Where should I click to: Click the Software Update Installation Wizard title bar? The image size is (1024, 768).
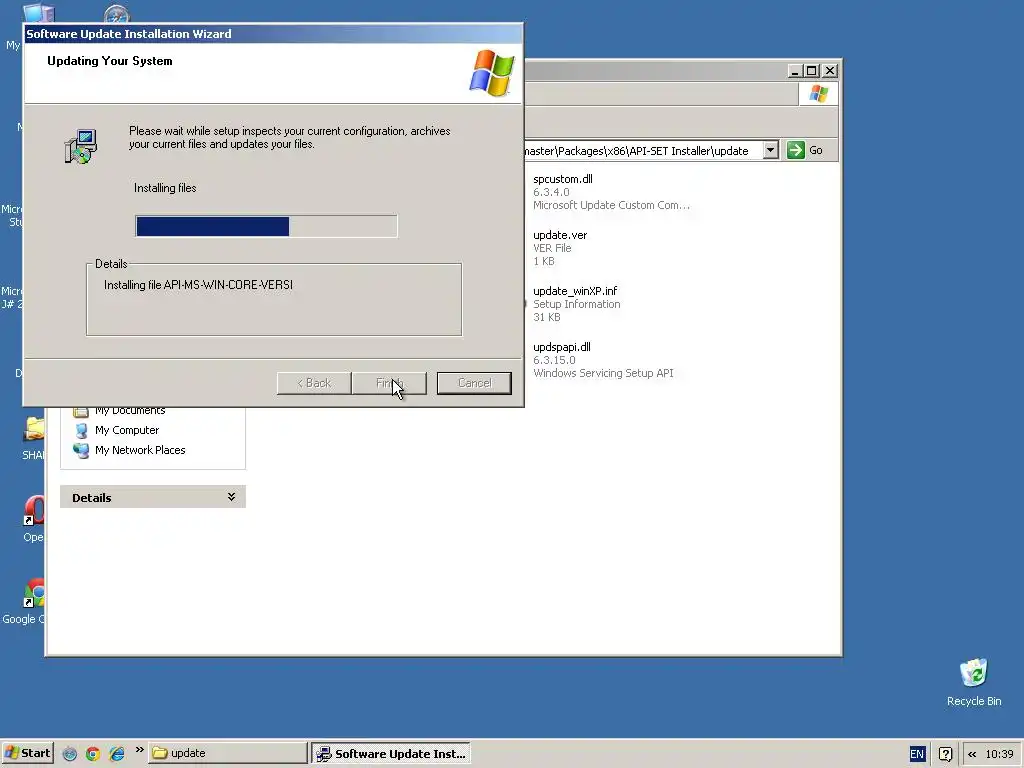click(x=274, y=34)
